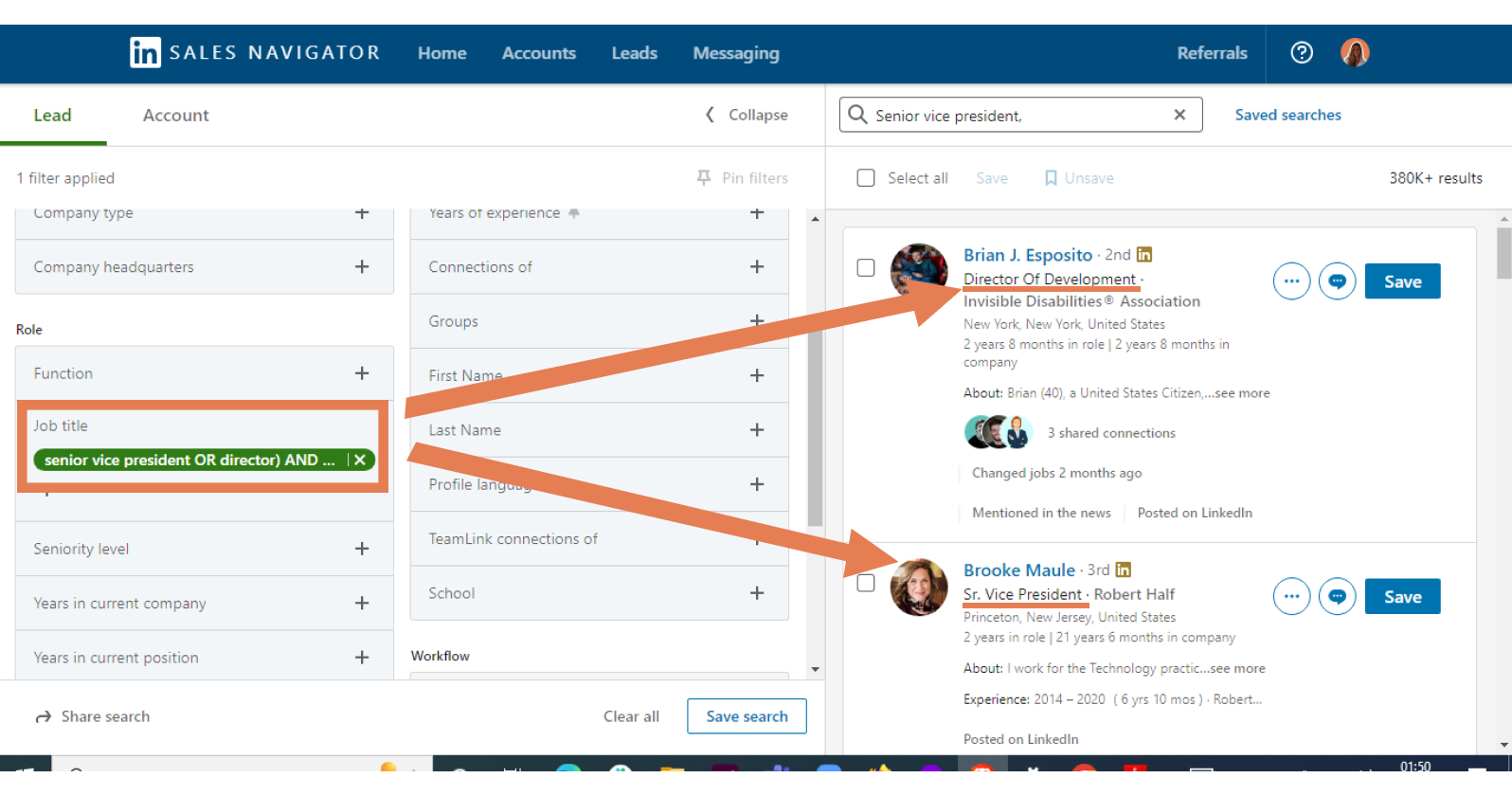
Task: Click see more in Brooke's About text
Action: click(x=1237, y=668)
